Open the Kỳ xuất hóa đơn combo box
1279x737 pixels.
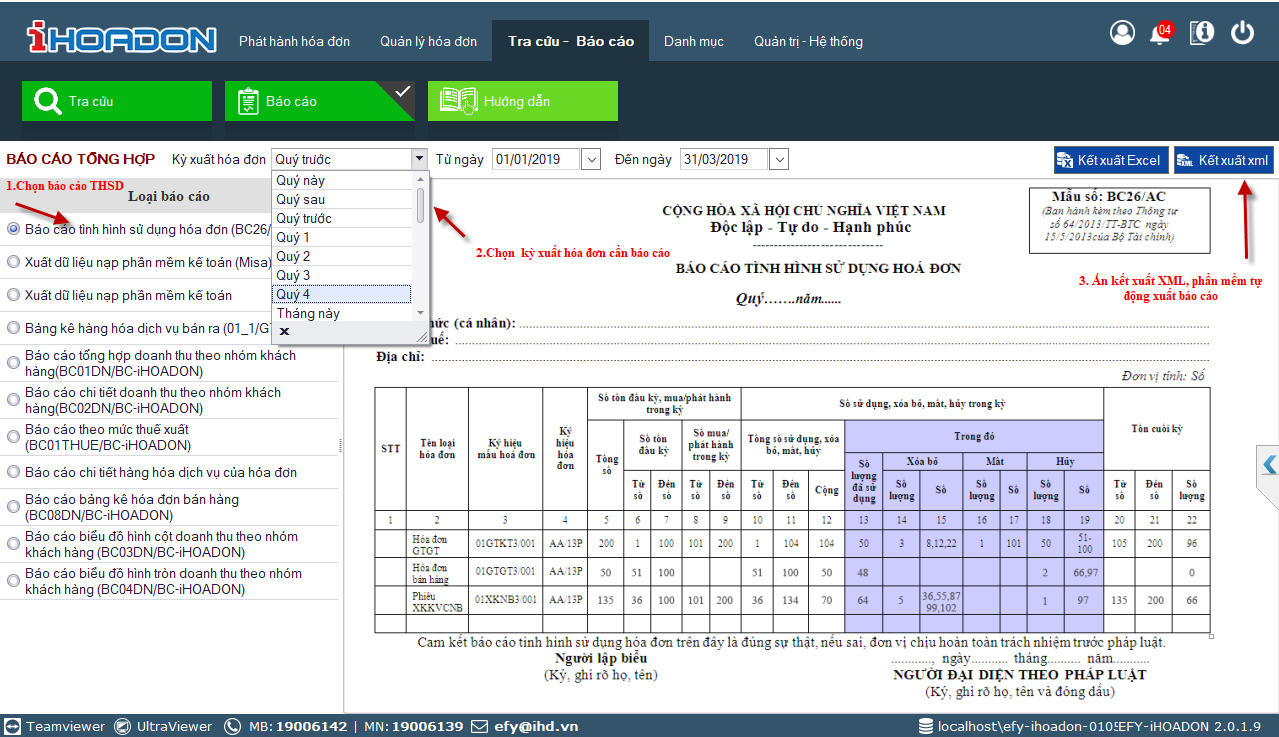[419, 159]
